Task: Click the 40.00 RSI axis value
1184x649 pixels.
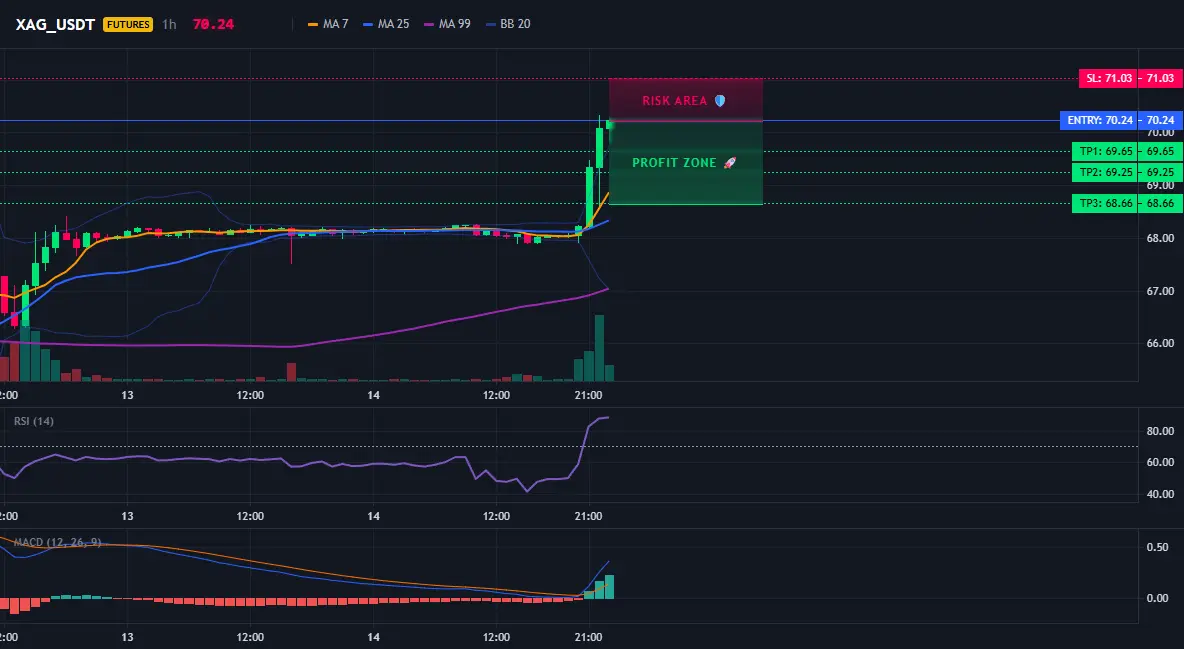Action: (1160, 494)
